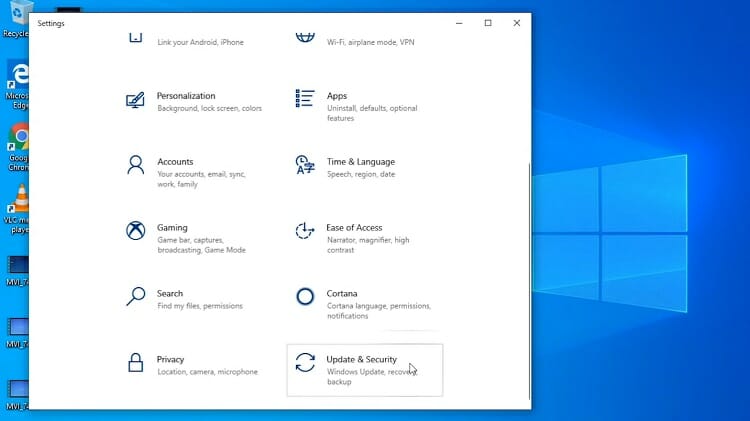Screen dimensions: 750x421
Task: Click the Settings window vertical scrollbar
Action: tap(529, 281)
